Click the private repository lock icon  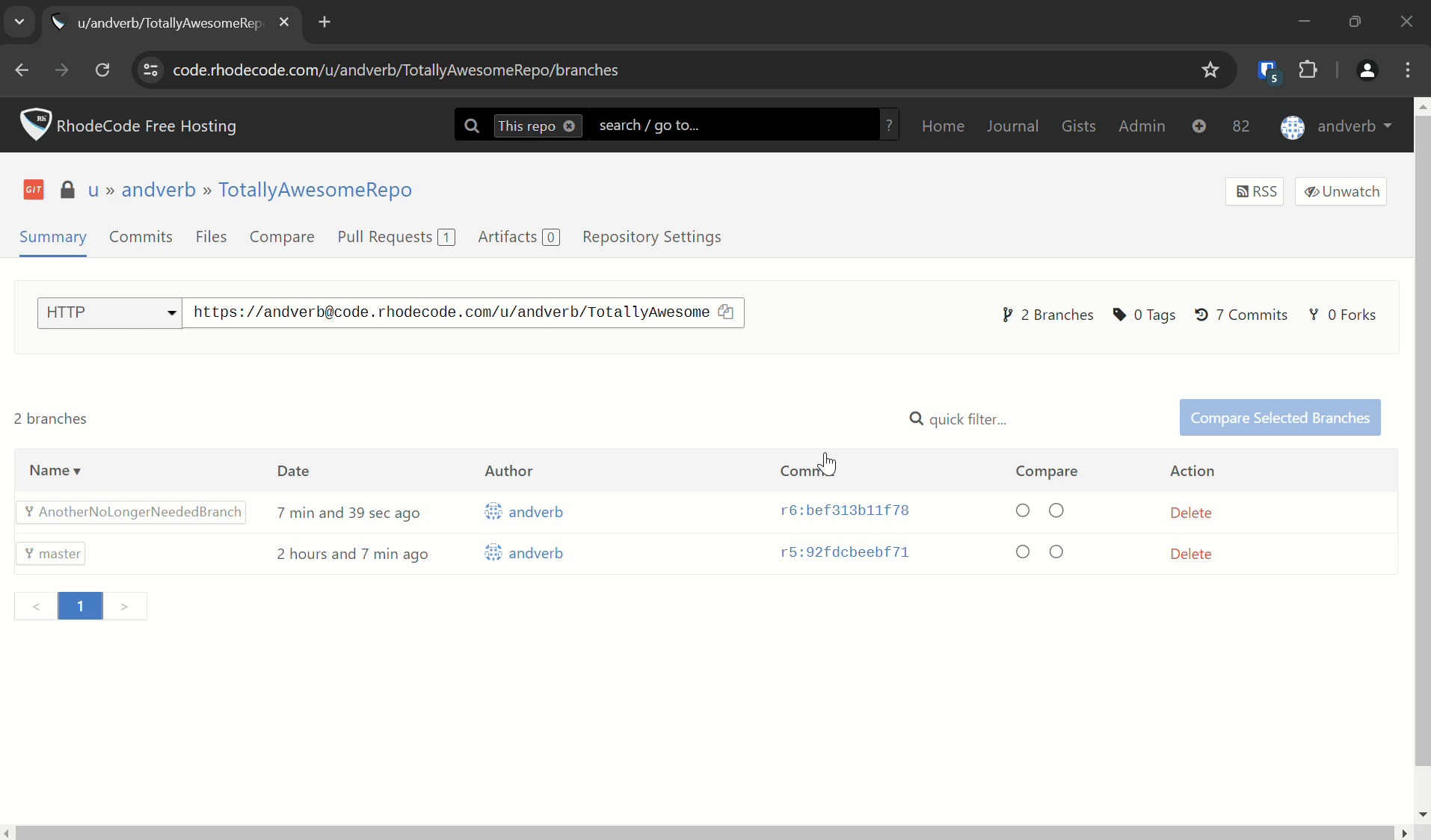tap(67, 190)
